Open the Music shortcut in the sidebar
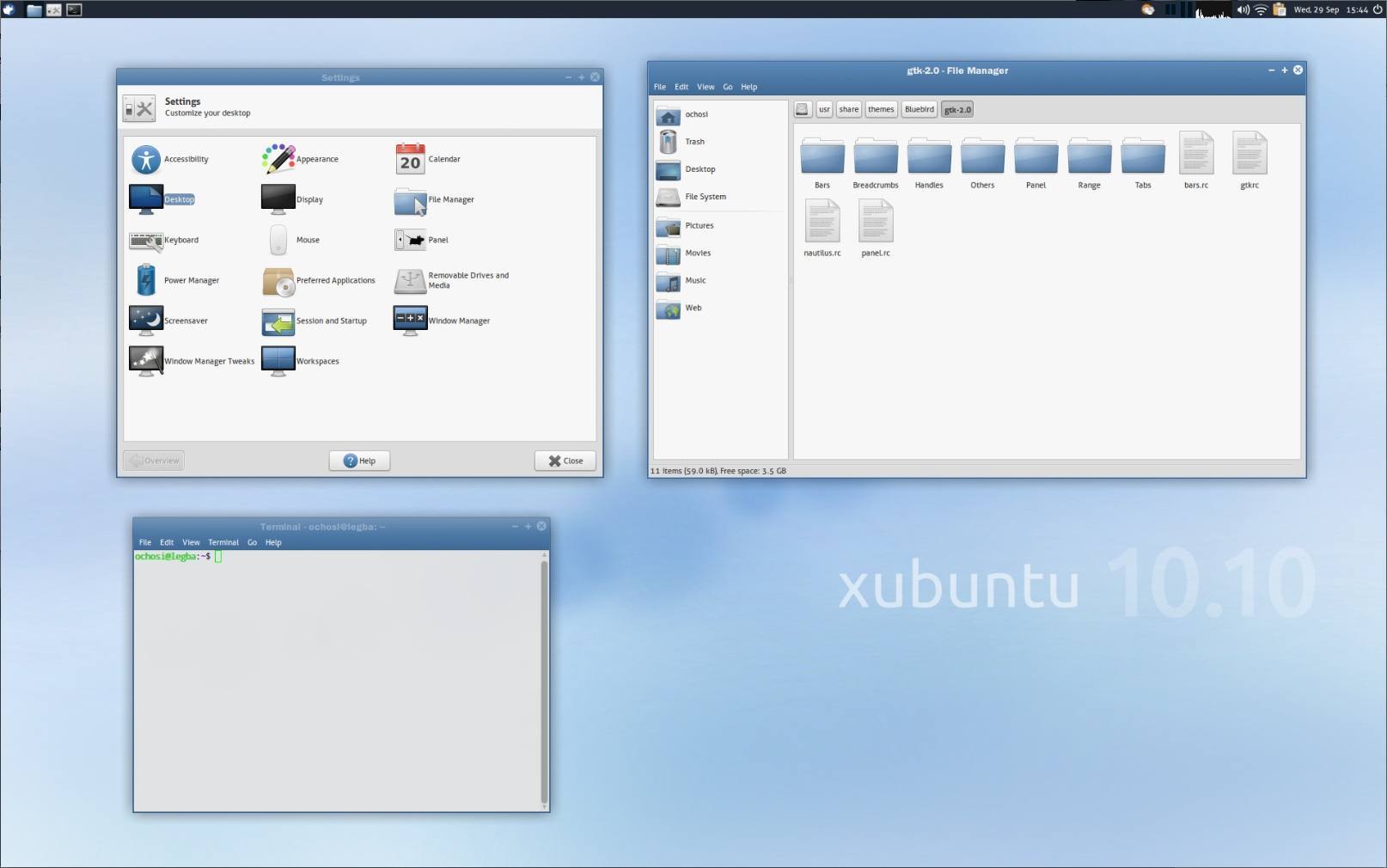 pos(695,281)
